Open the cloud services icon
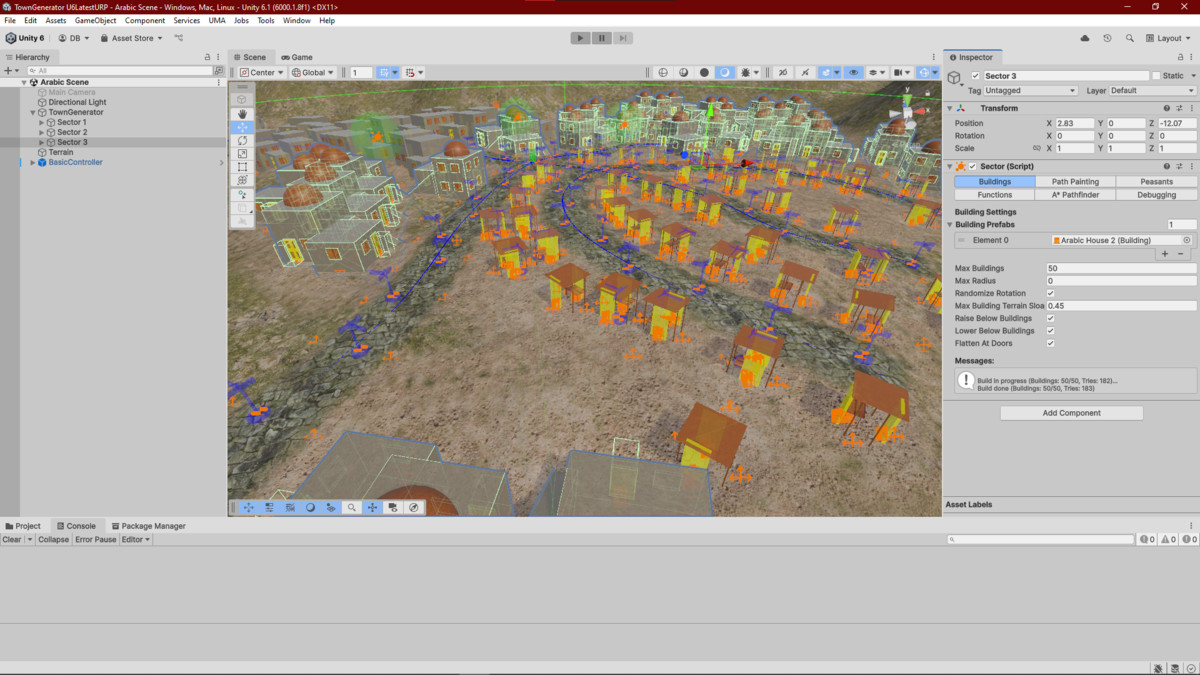This screenshot has height=675, width=1200. [1085, 38]
